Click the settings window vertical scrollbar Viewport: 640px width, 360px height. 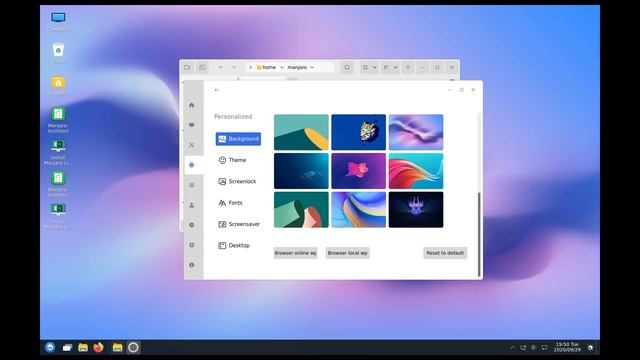point(479,235)
